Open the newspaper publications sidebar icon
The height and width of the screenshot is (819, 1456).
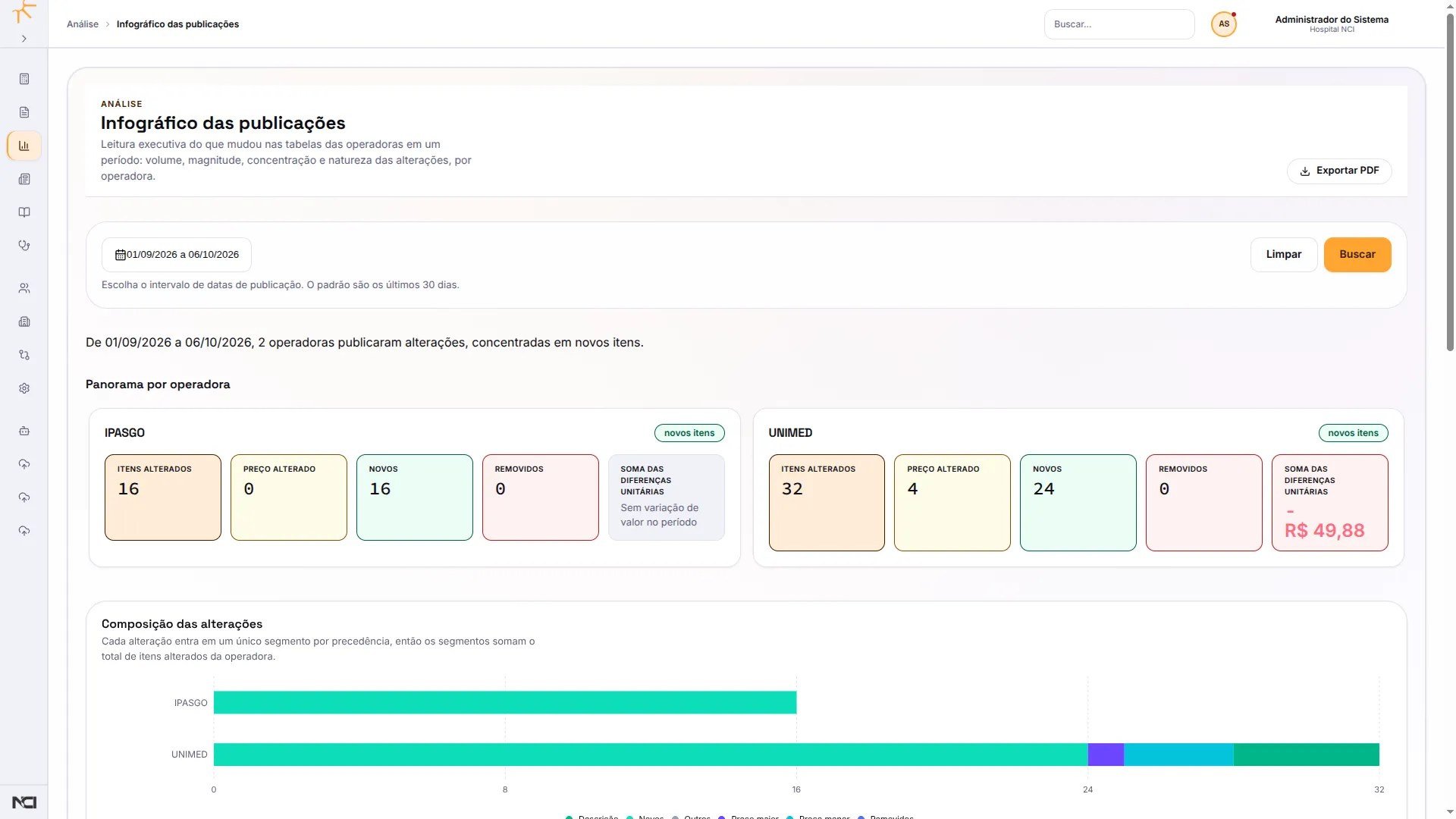(x=24, y=179)
